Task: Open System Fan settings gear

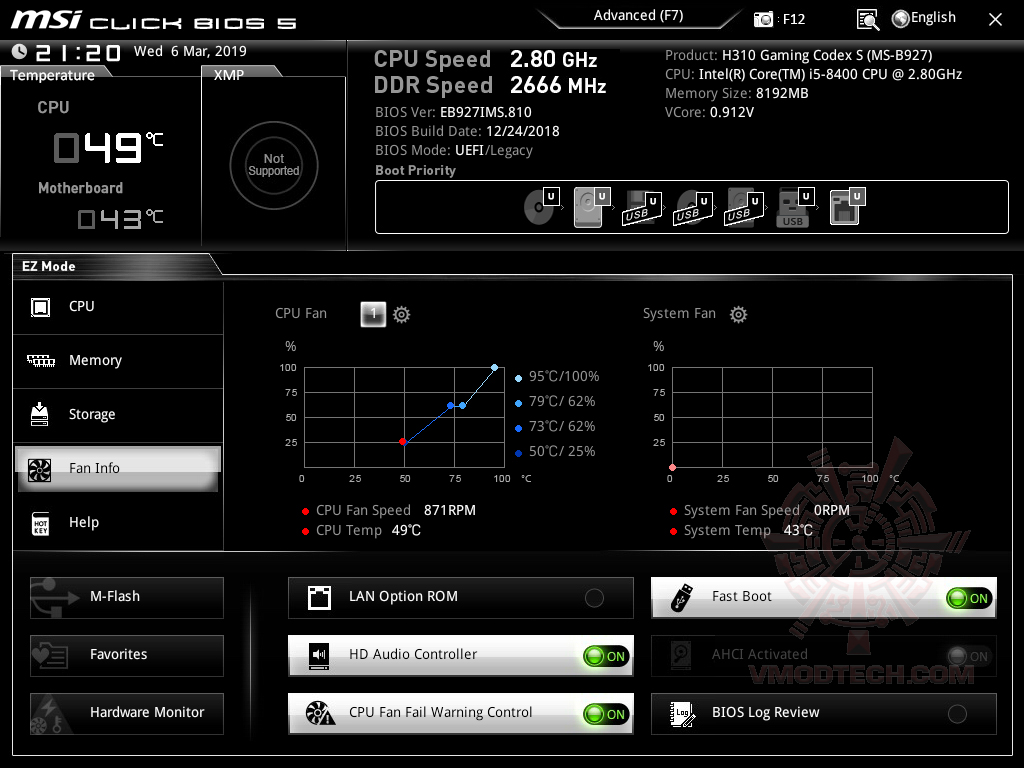Action: (738, 315)
